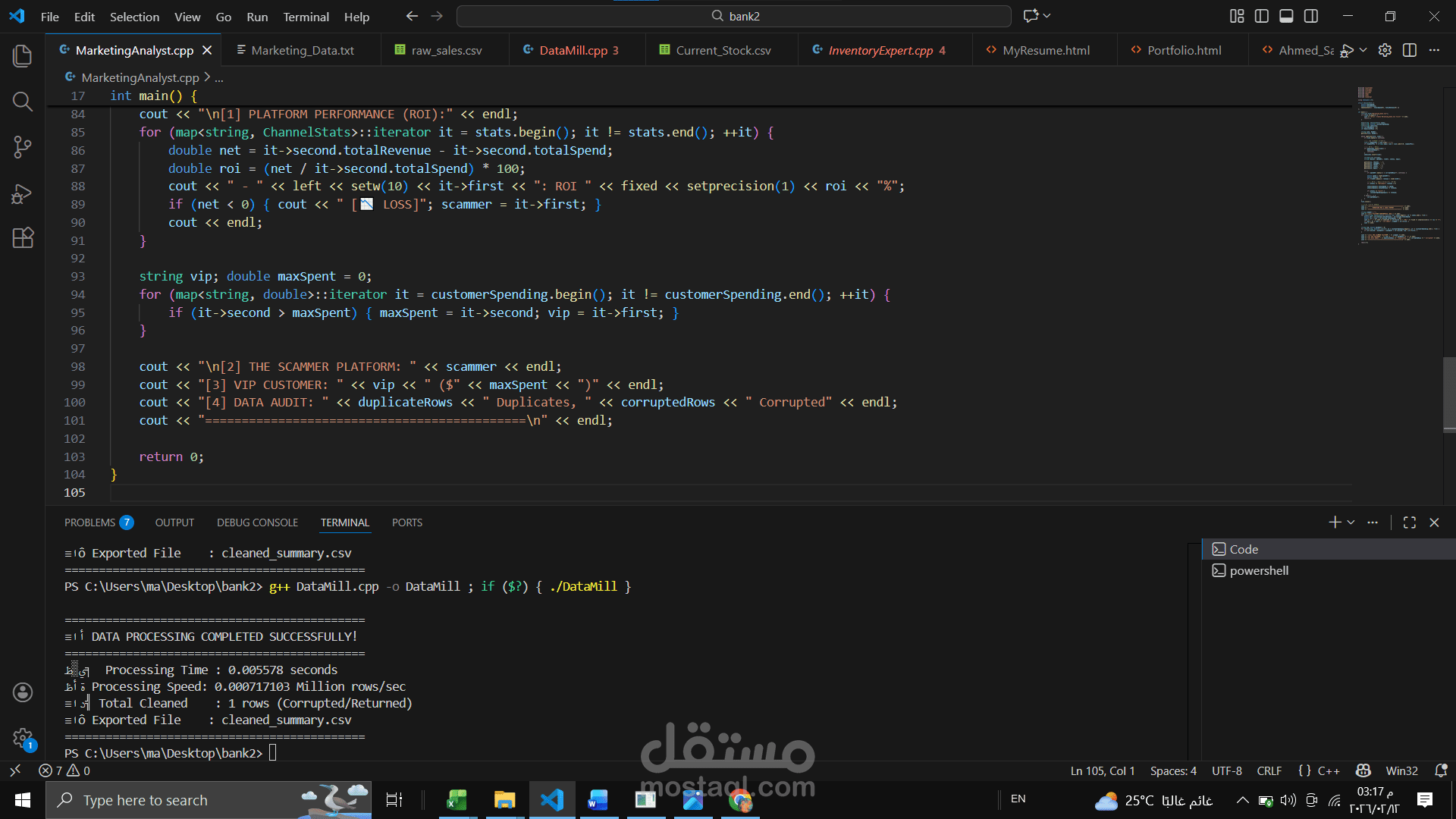The image size is (1456, 819).
Task: Click the split editor right icon
Action: (x=1410, y=50)
